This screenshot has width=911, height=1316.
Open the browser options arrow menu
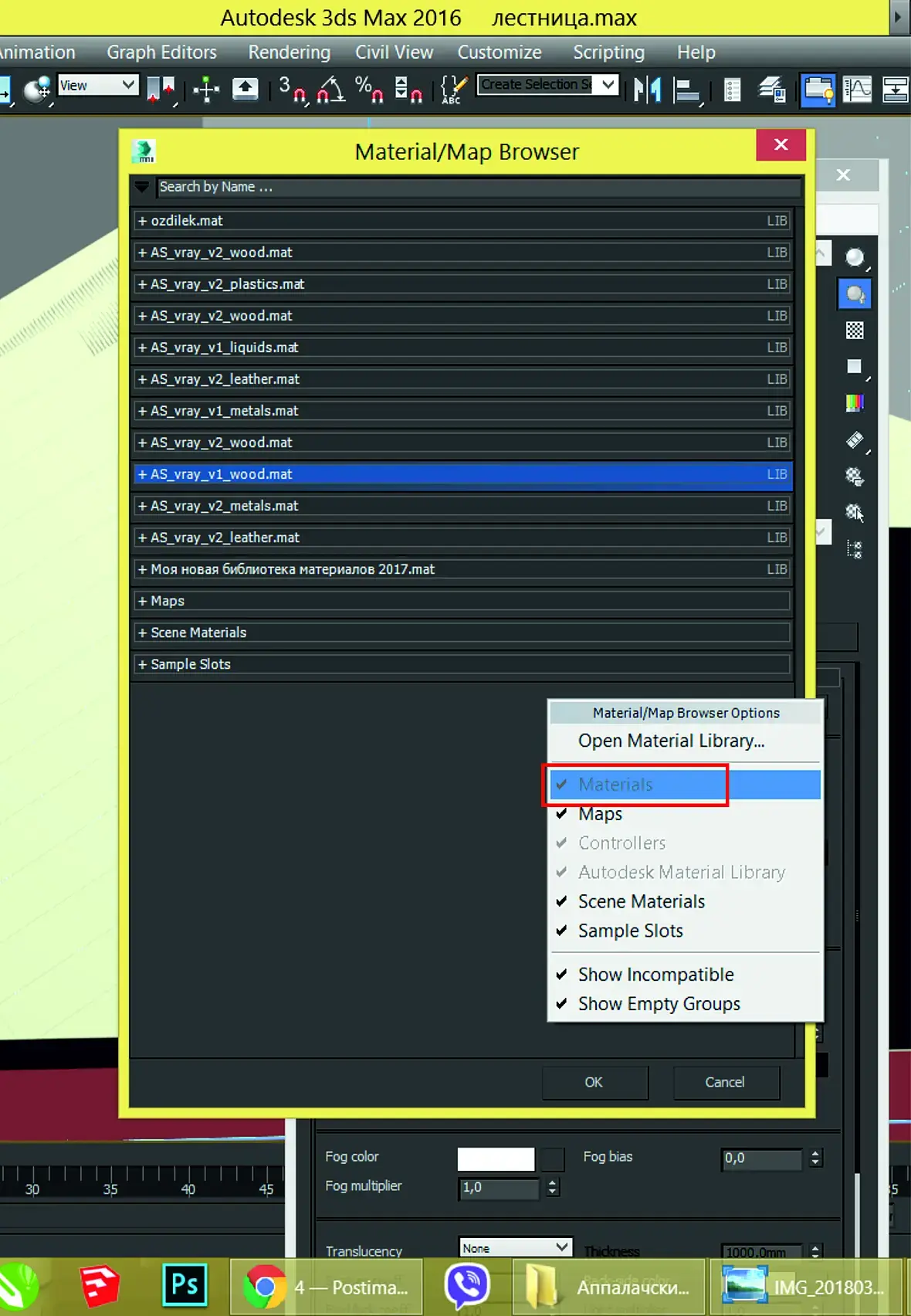tap(141, 187)
